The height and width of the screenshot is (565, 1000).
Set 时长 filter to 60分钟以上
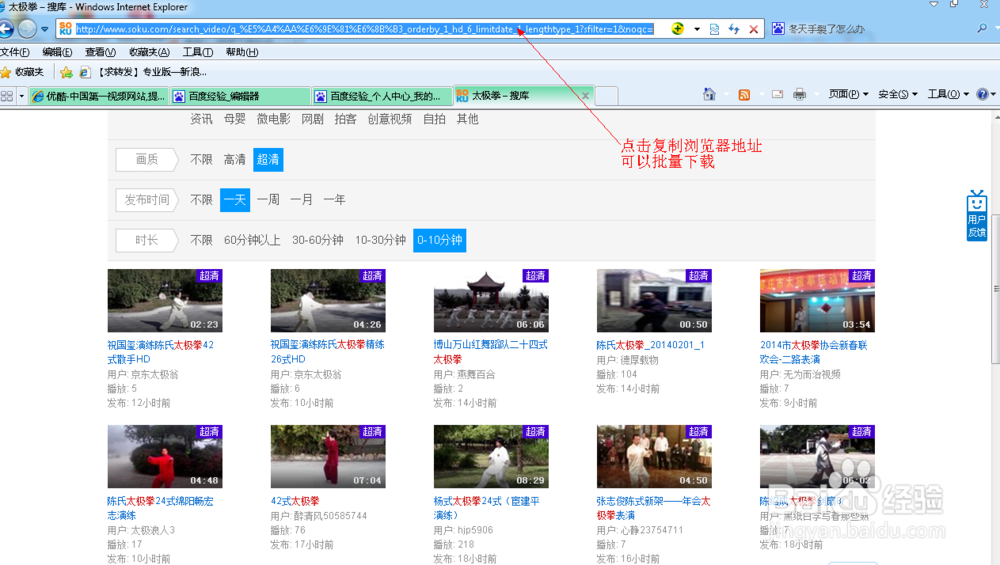[252, 240]
